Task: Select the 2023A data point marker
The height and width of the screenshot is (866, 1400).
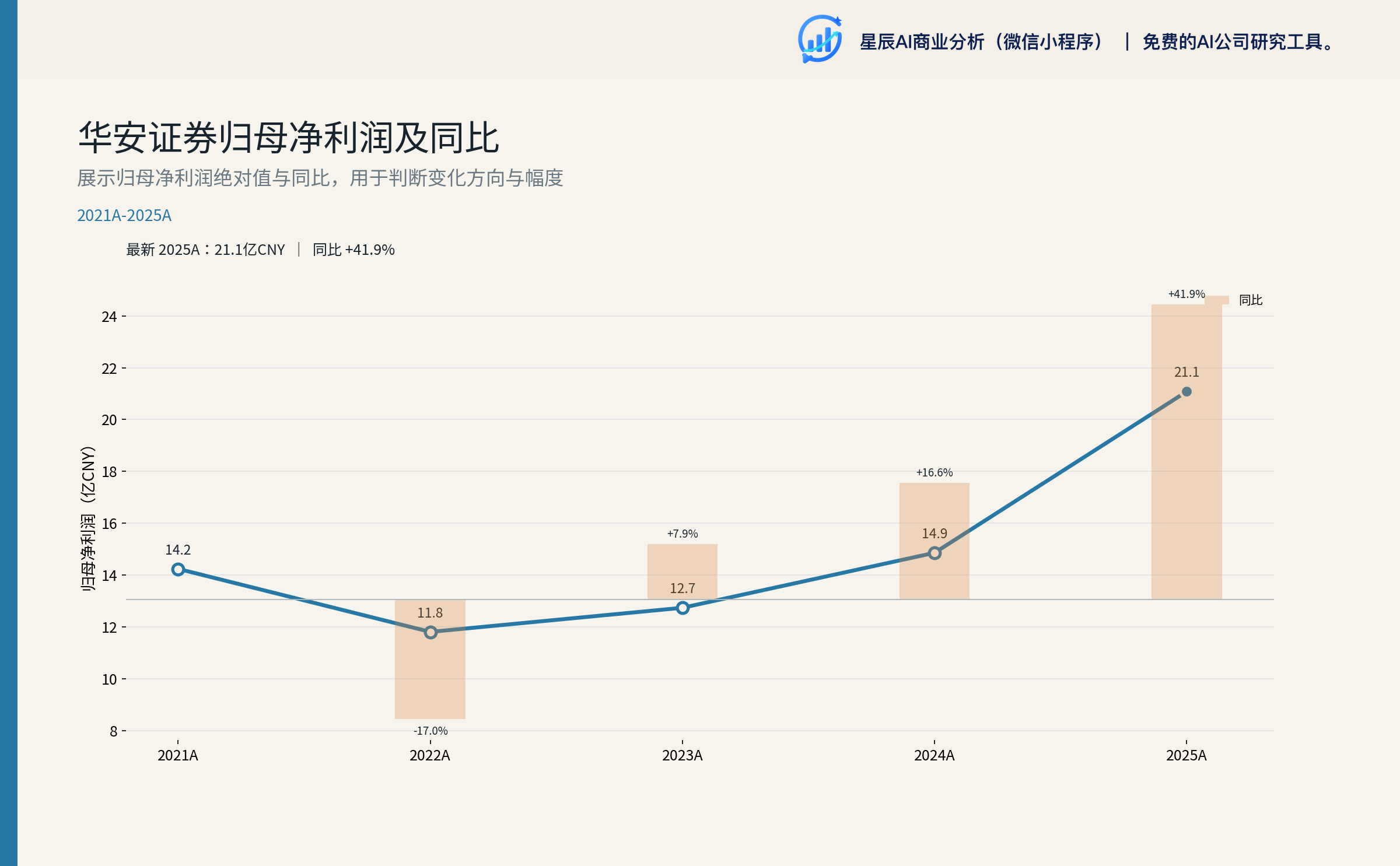Action: [682, 608]
